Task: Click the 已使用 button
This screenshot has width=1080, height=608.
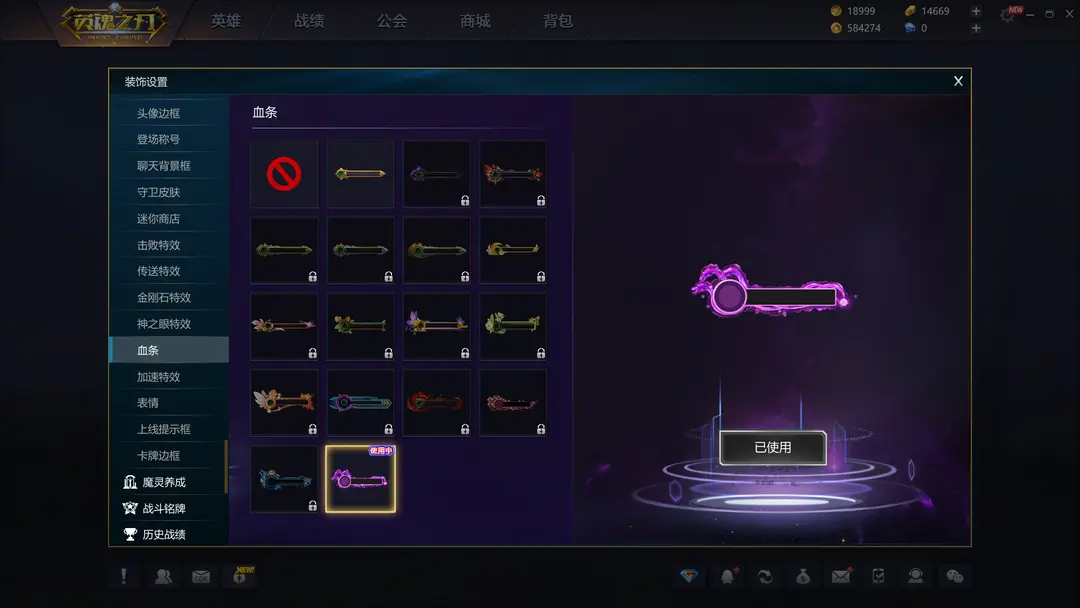Action: tap(773, 448)
